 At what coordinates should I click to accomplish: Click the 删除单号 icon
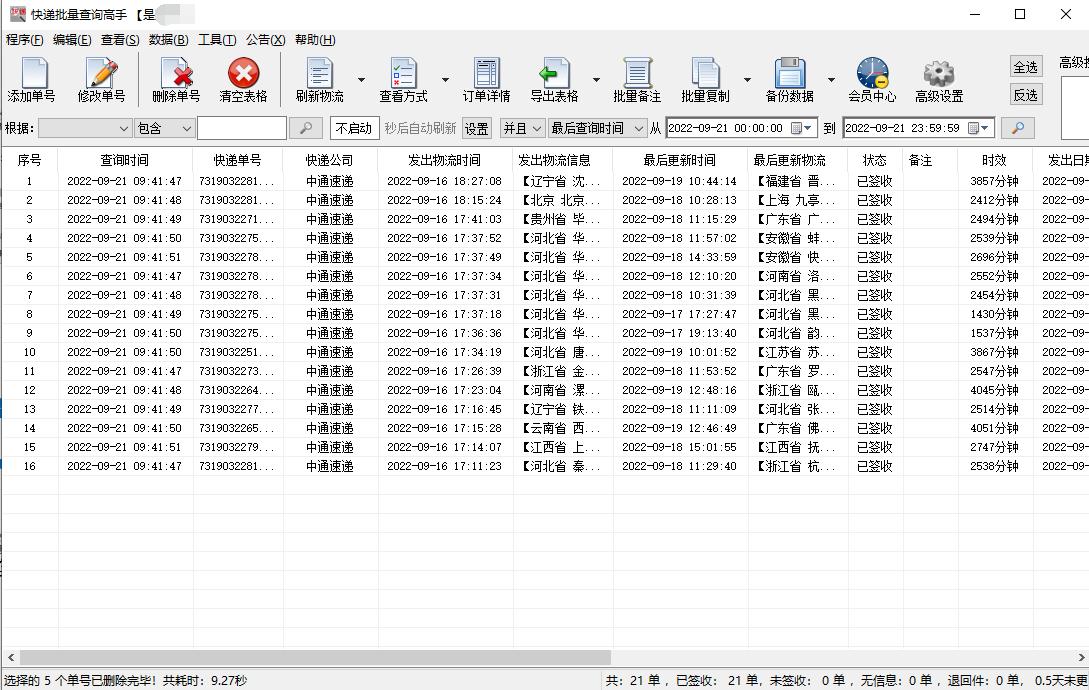175,79
